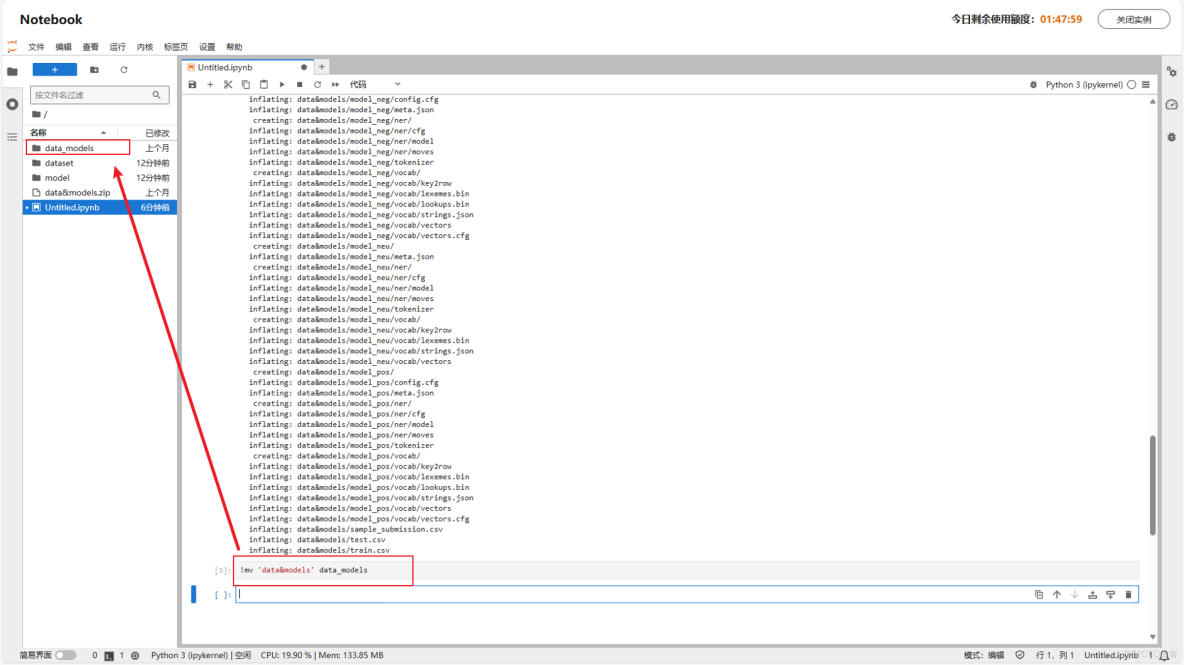
Task: Click the notebook trust shield icon
Action: 1020,655
